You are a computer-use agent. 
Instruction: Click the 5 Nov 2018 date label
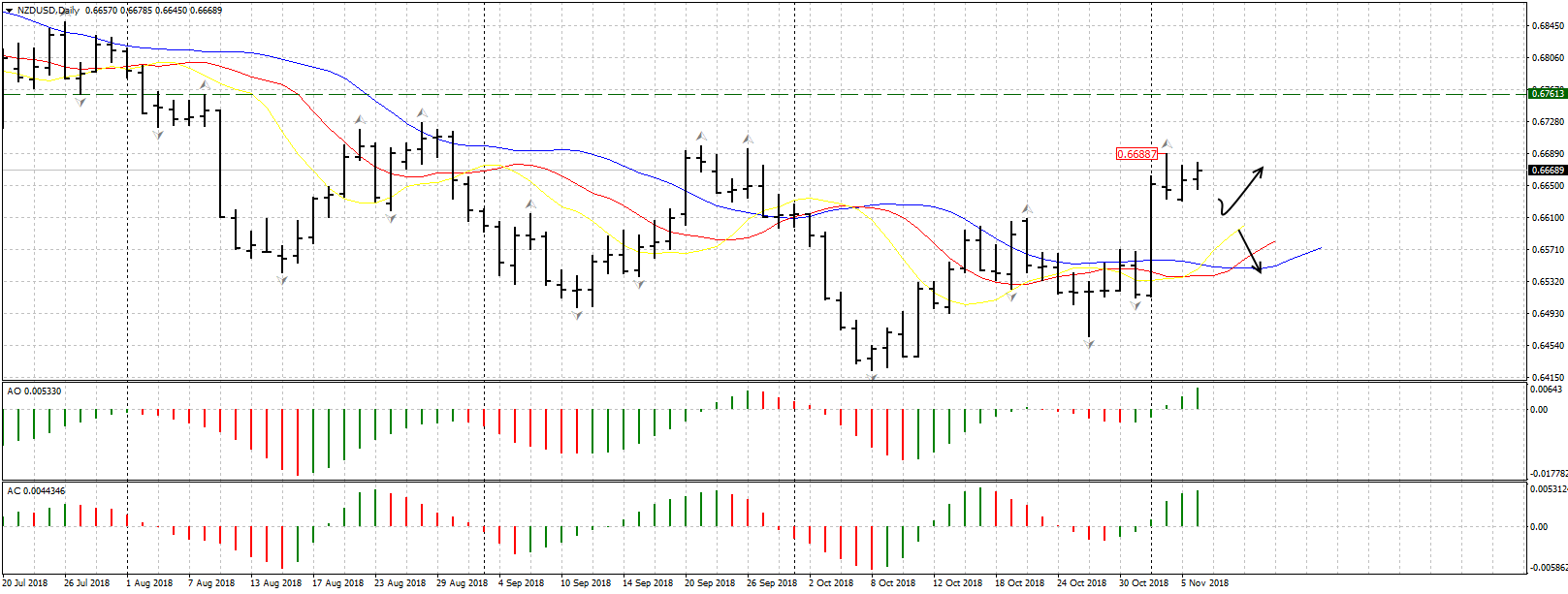1204,583
